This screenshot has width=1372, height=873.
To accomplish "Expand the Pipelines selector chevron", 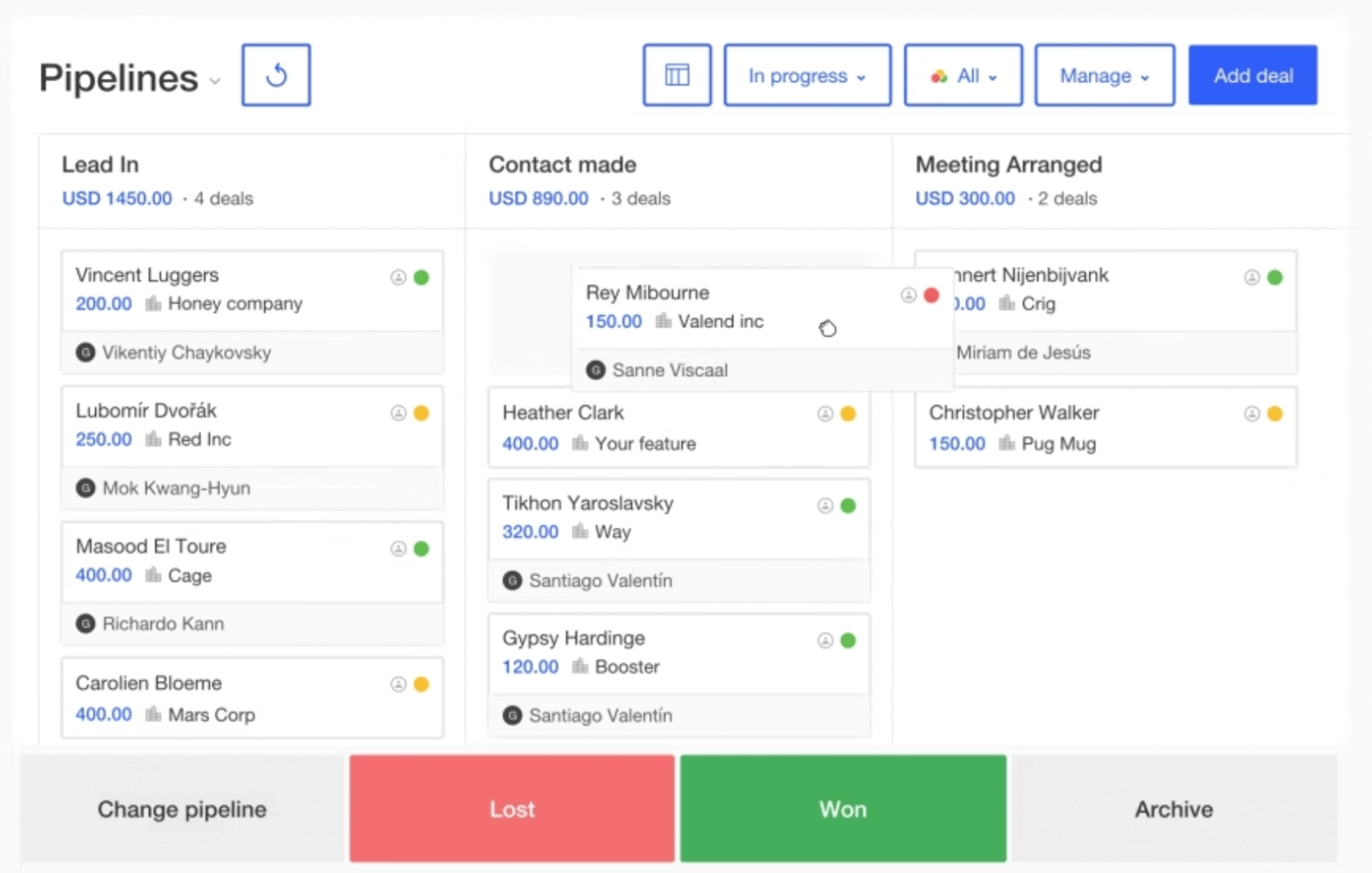I will coord(216,81).
